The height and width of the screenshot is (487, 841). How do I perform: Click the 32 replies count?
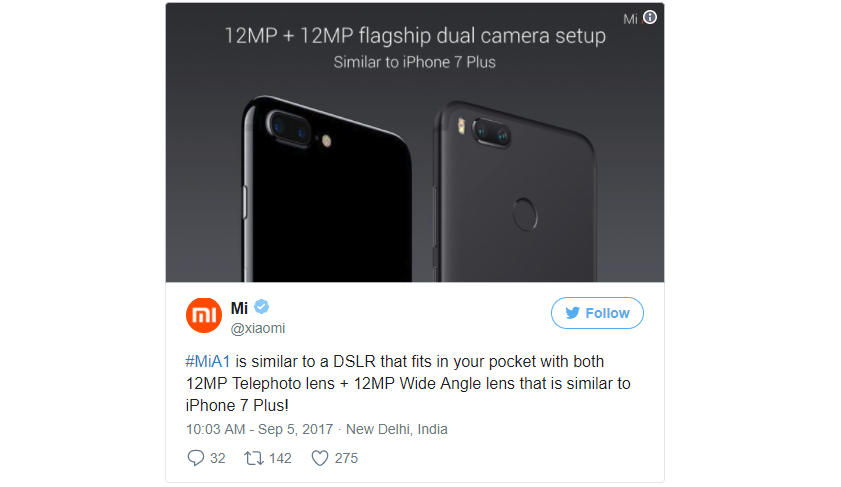click(x=218, y=458)
